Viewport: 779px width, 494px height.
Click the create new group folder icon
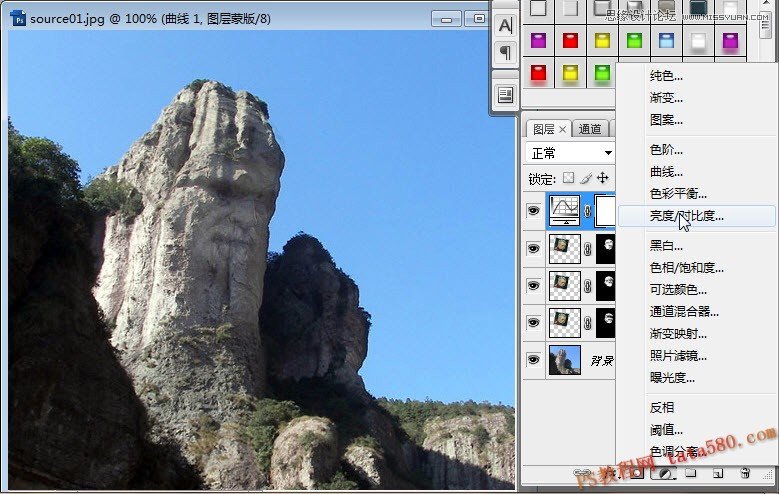[x=691, y=473]
